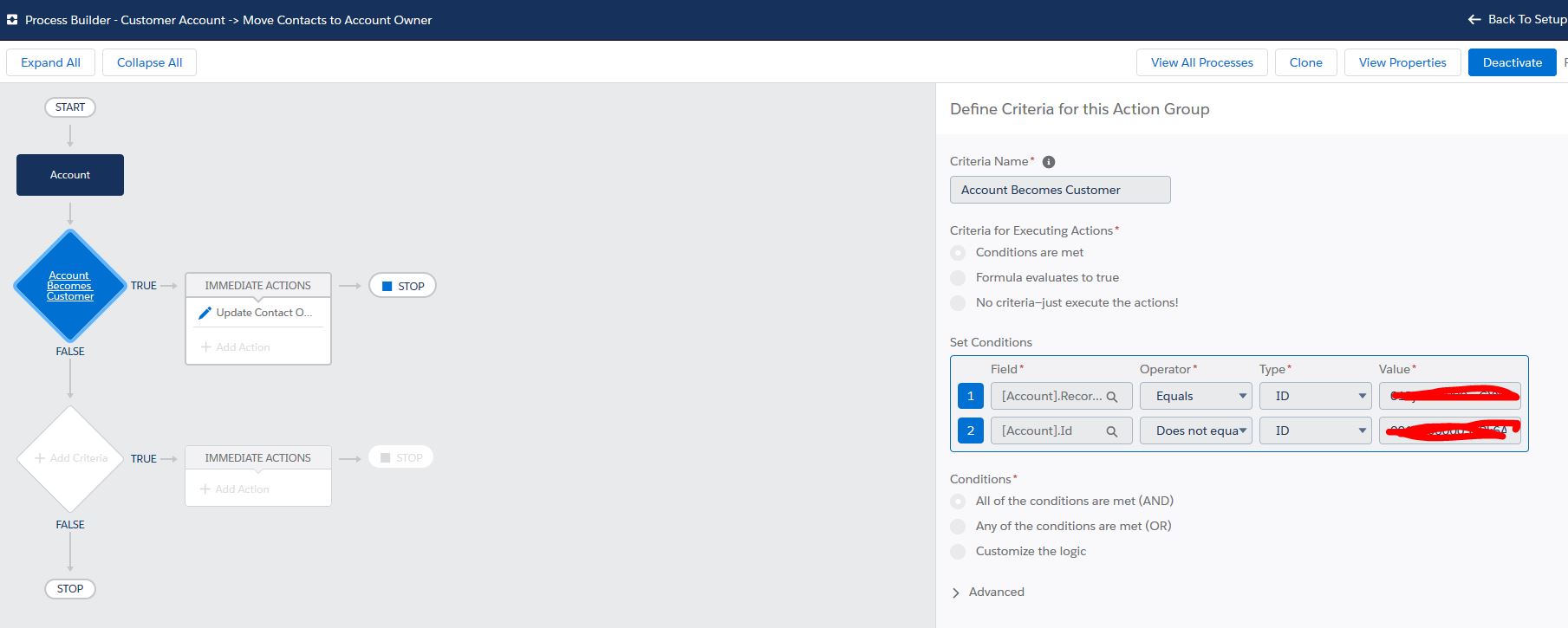Click the Expand All button
1568x628 pixels.
click(50, 62)
